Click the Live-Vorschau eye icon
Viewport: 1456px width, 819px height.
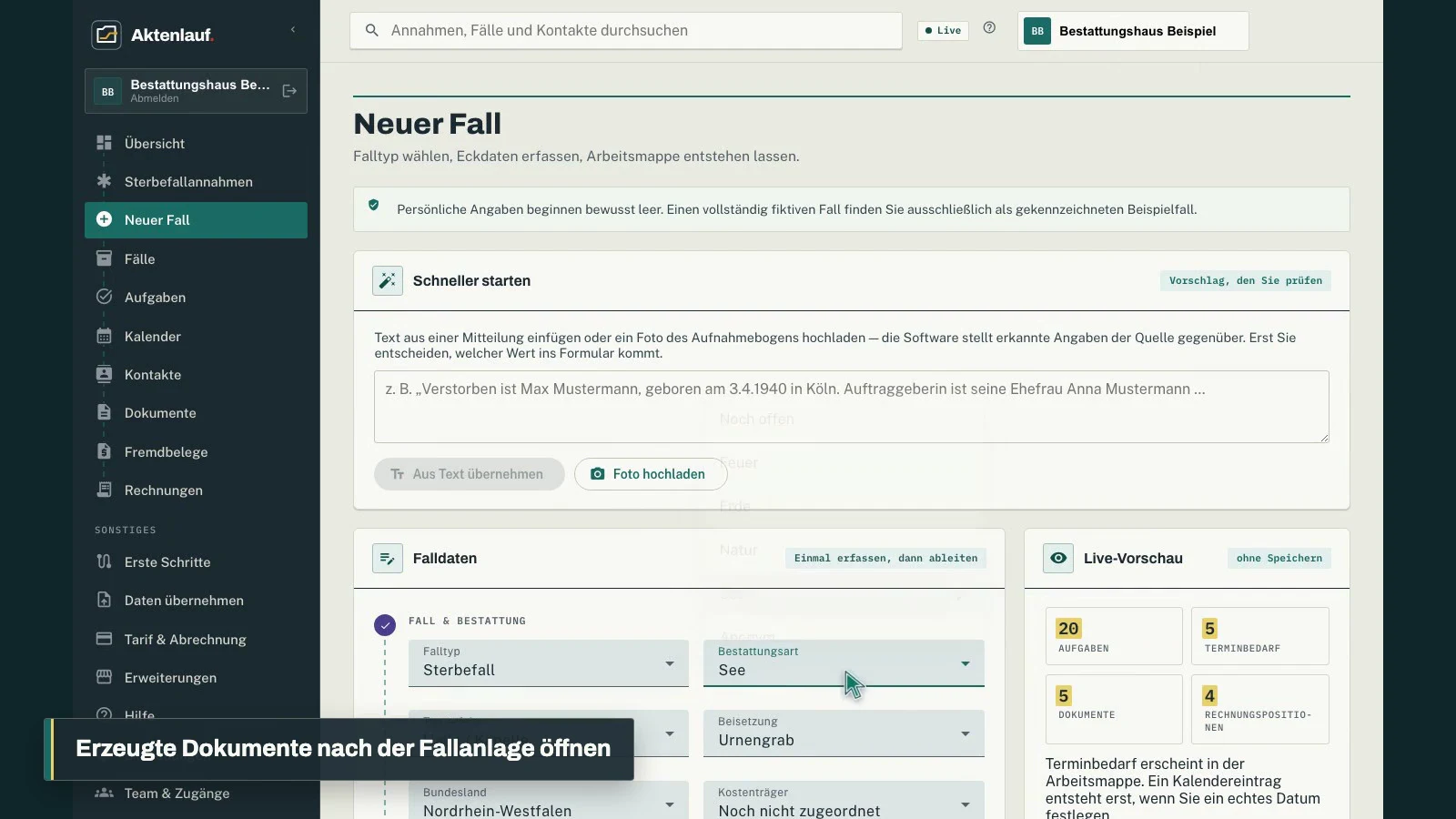pos(1058,558)
